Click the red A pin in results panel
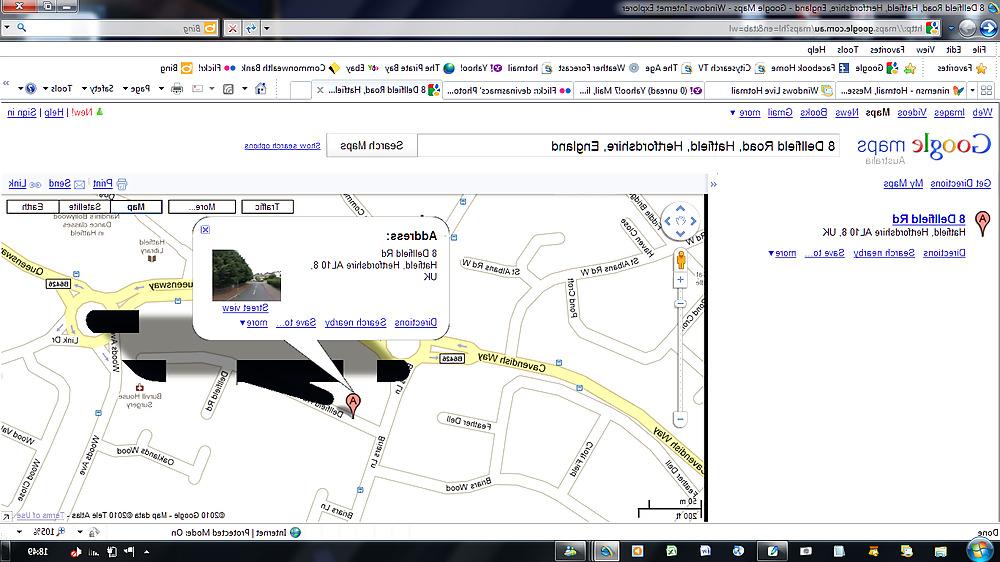1000x562 pixels. coord(983,223)
